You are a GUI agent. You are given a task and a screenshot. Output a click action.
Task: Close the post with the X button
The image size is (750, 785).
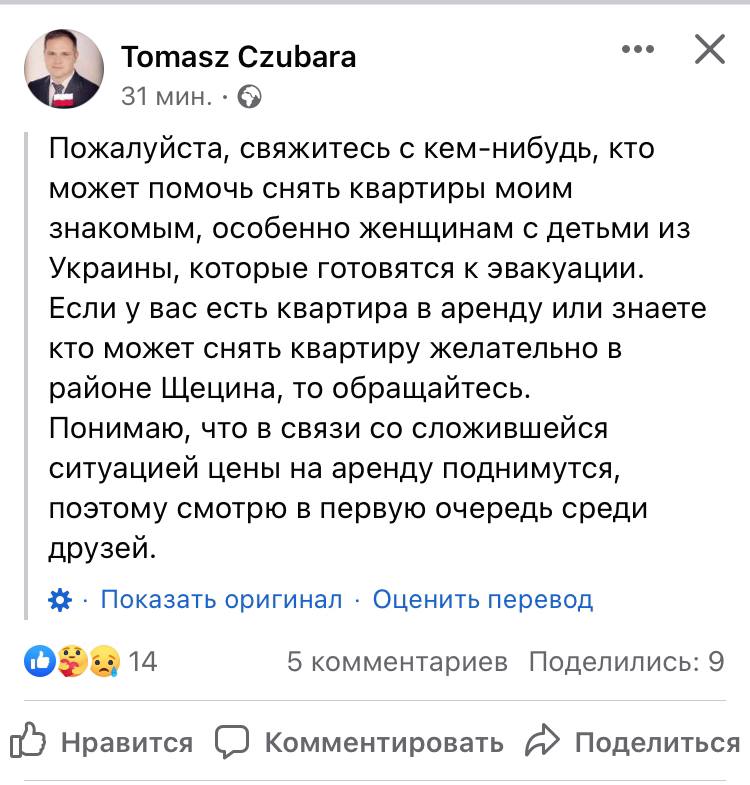(709, 49)
